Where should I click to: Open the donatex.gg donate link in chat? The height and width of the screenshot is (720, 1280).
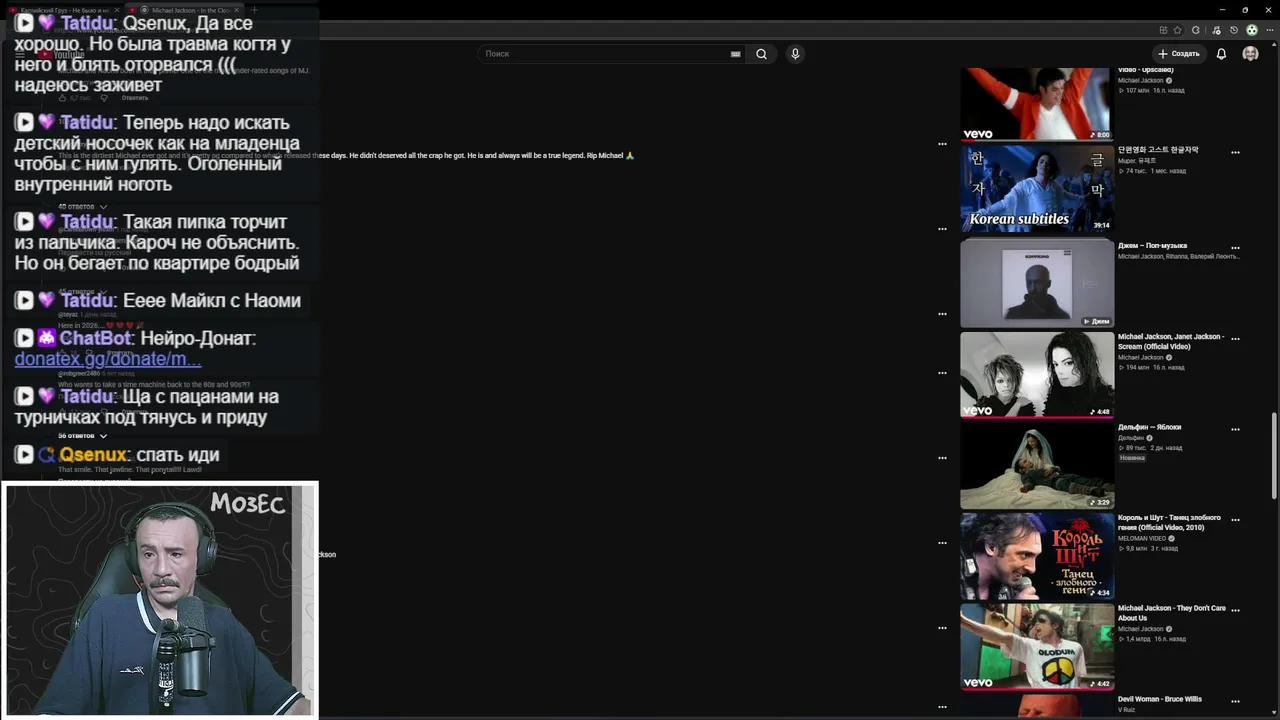108,359
